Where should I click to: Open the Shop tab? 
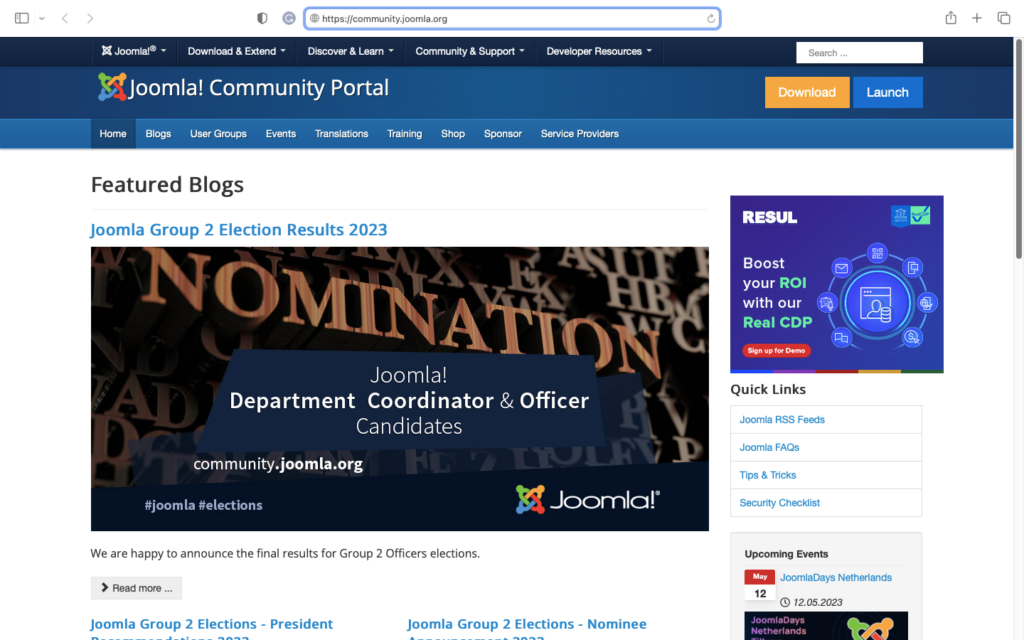[453, 134]
